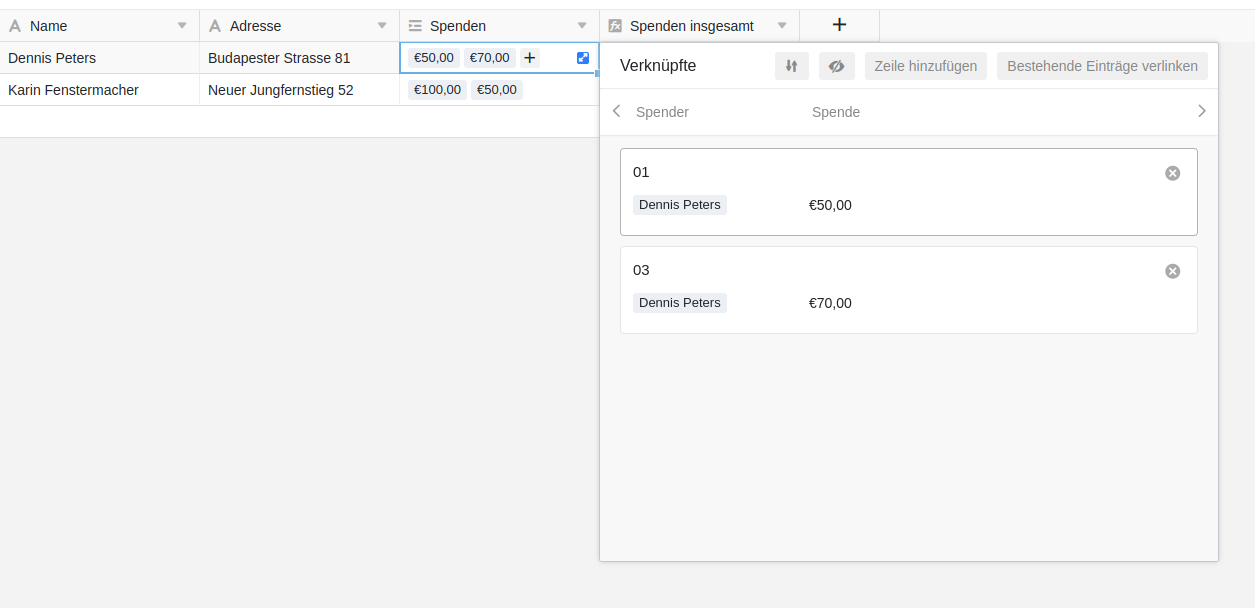Remove linked entry 03 with the x icon

pos(1172,271)
